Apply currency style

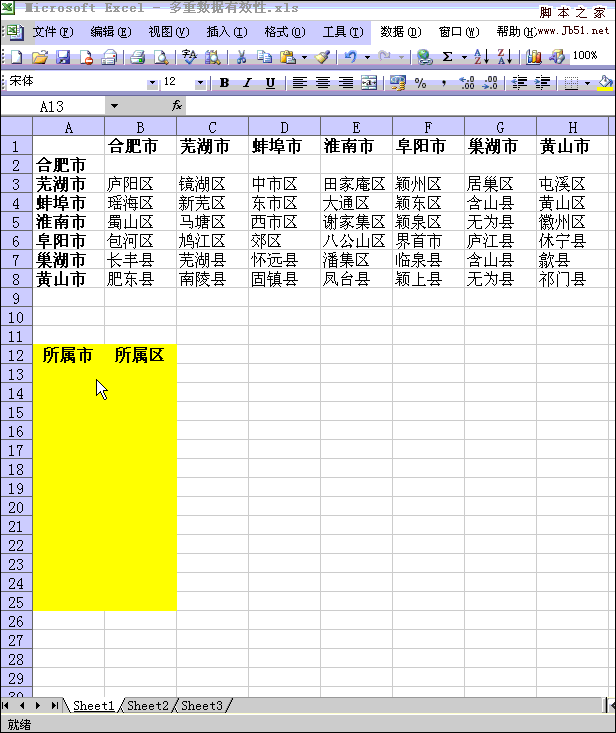tap(397, 83)
